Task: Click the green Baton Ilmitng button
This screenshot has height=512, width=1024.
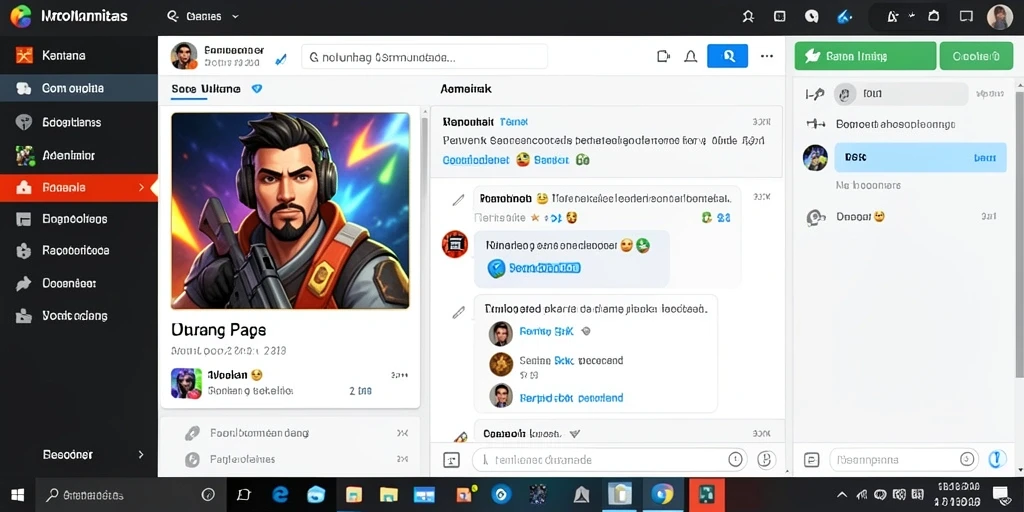Action: pos(865,56)
